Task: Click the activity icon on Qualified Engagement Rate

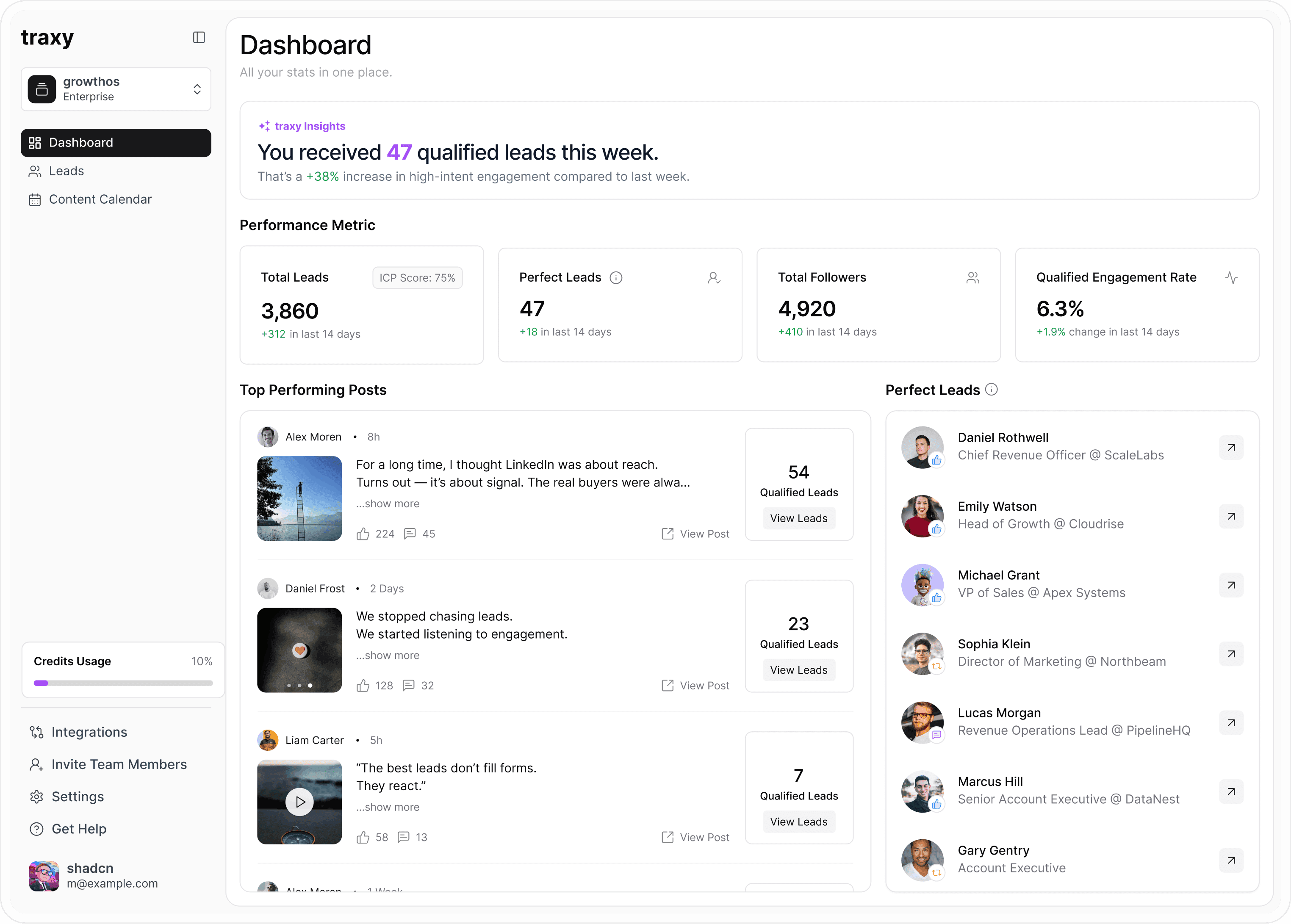Action: (x=1231, y=278)
